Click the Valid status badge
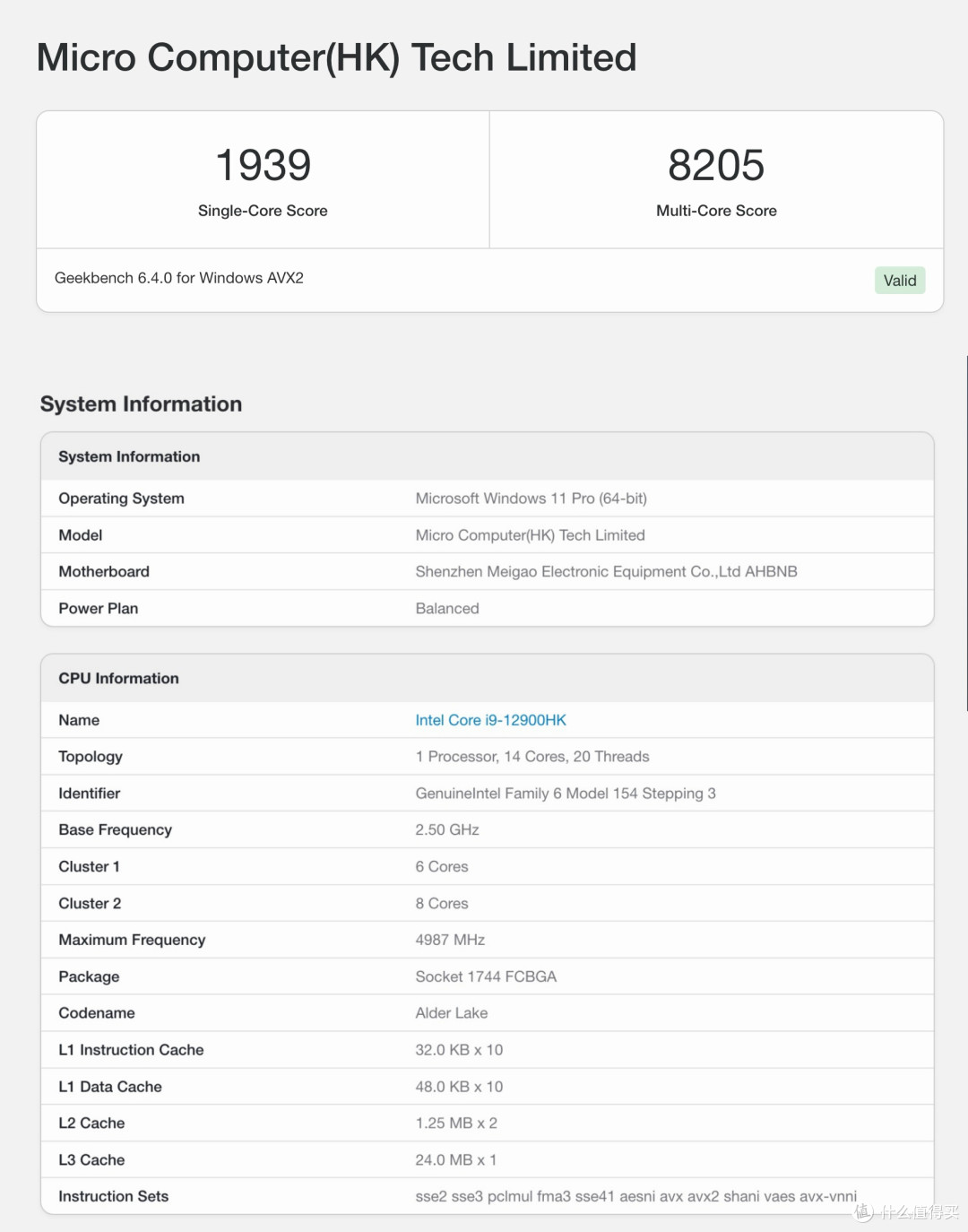The height and width of the screenshot is (1232, 968). click(x=900, y=281)
